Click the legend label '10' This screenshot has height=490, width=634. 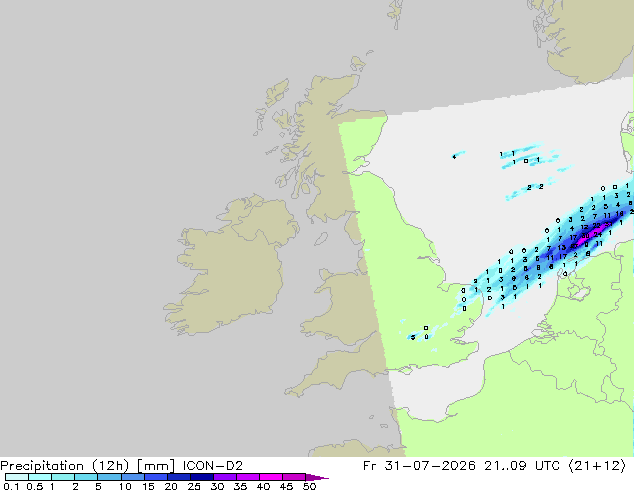click(x=125, y=486)
